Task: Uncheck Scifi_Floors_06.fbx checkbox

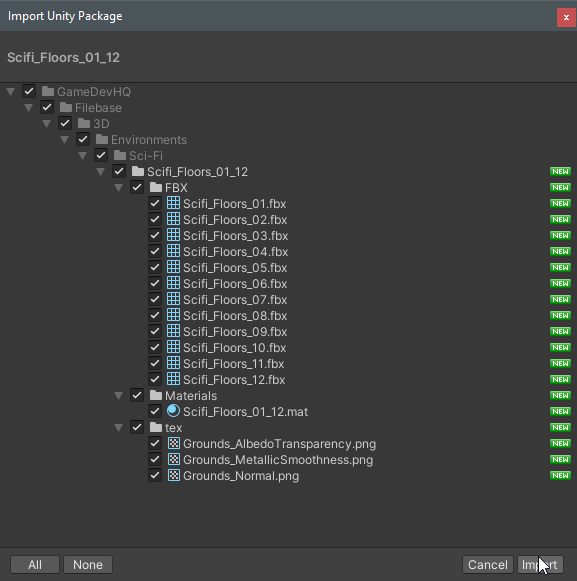Action: 155,283
